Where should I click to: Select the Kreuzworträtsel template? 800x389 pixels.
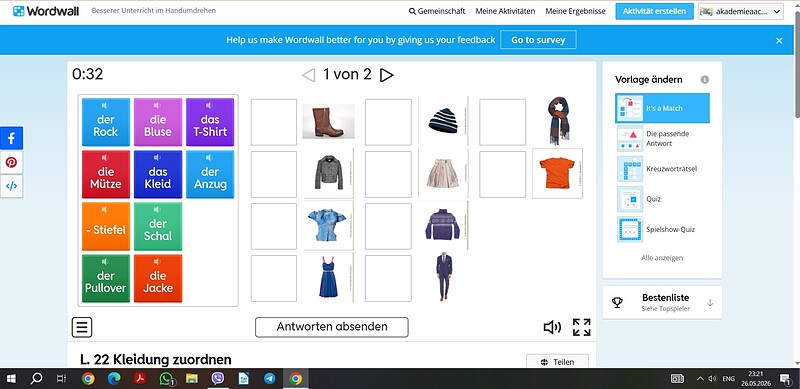coord(662,168)
